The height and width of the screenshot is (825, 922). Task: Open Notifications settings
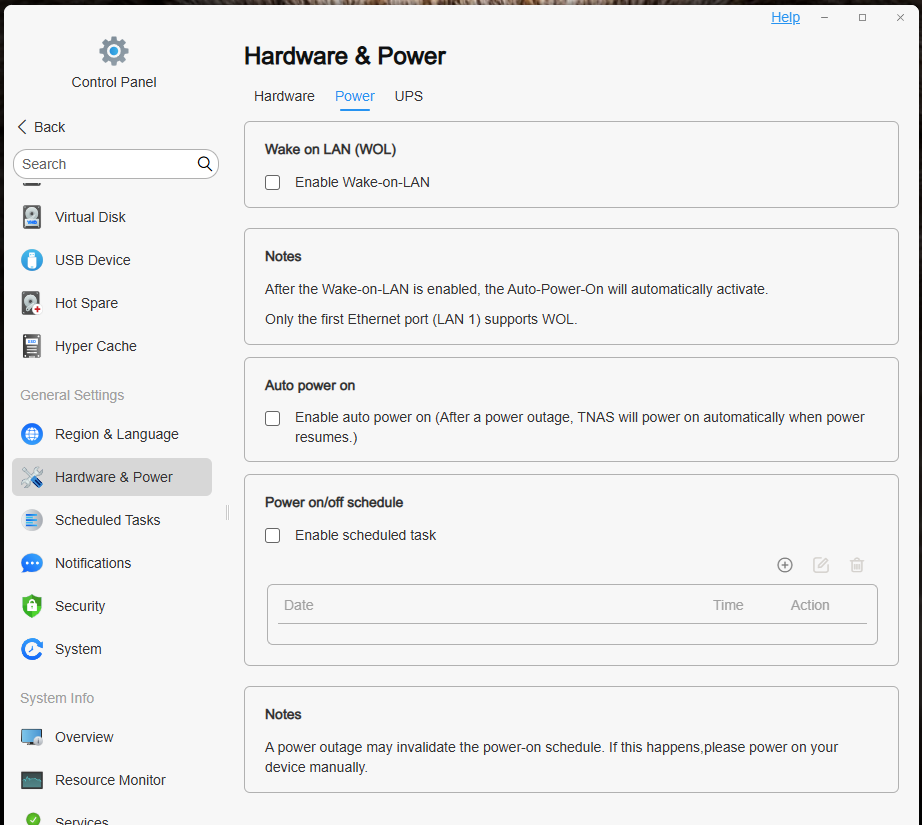[x=112, y=563]
